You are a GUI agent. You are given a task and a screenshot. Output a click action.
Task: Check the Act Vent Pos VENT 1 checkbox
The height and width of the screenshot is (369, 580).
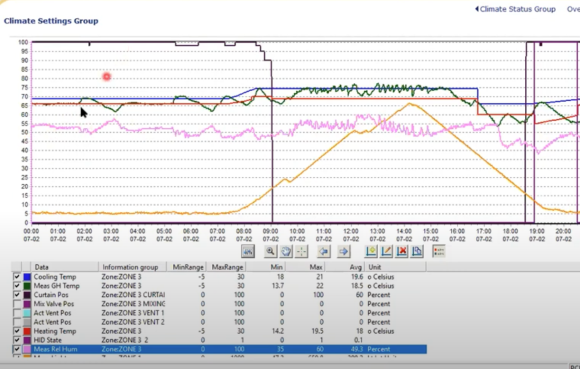17,313
